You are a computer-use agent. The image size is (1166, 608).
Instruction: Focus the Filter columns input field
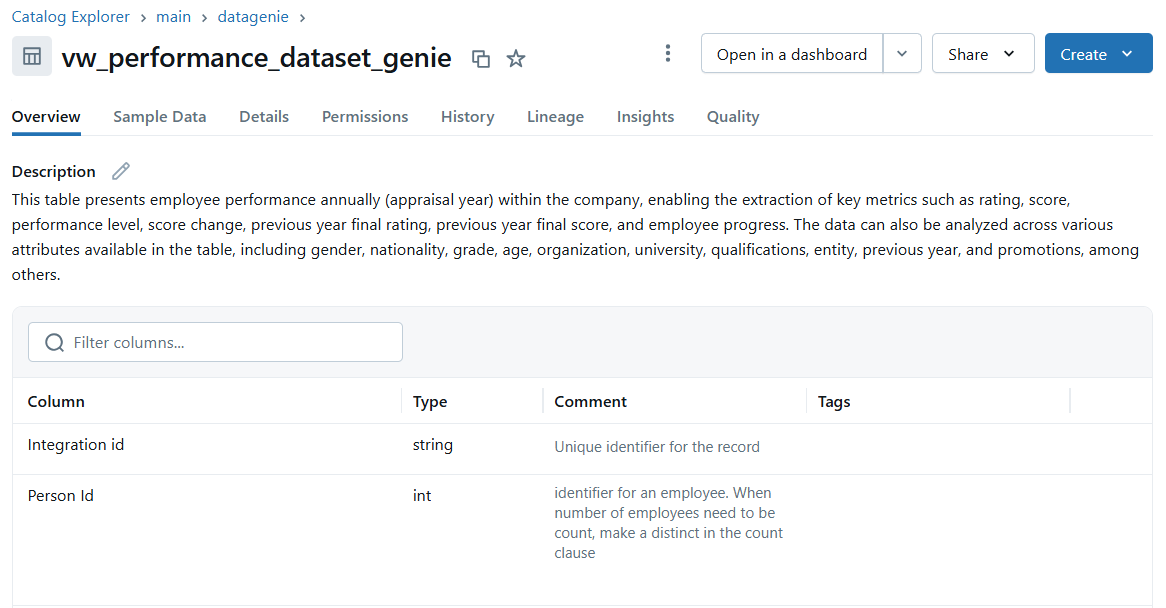point(230,343)
